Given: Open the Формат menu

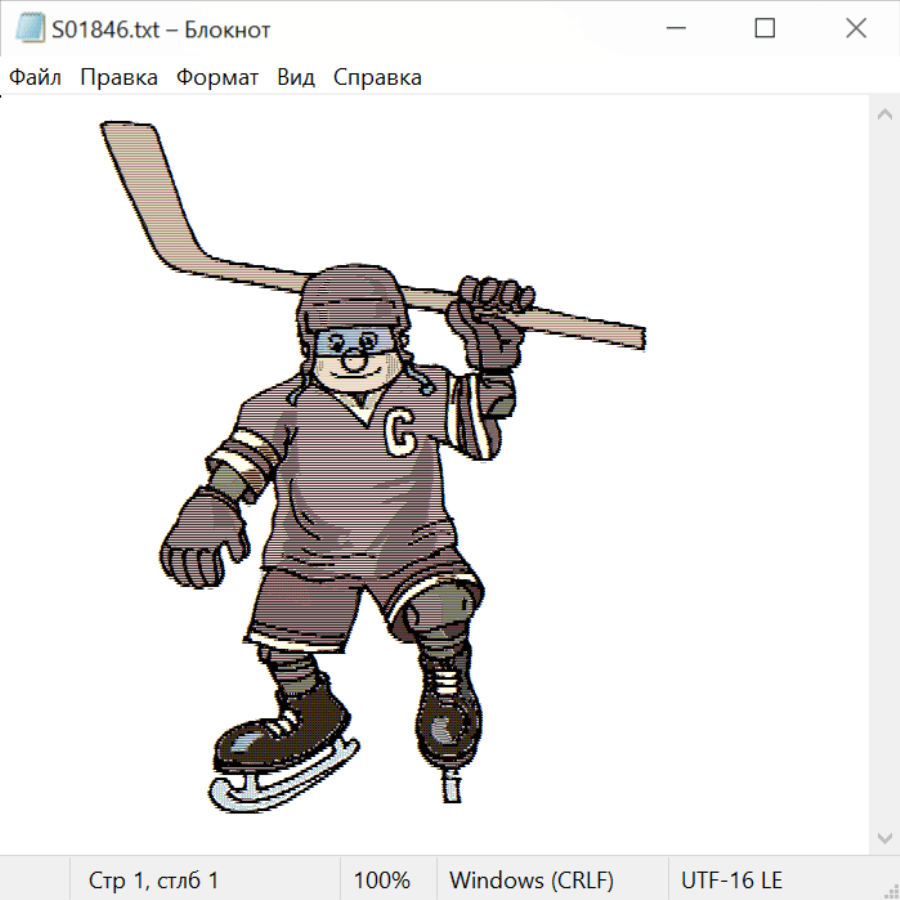Looking at the screenshot, I should [x=217, y=78].
